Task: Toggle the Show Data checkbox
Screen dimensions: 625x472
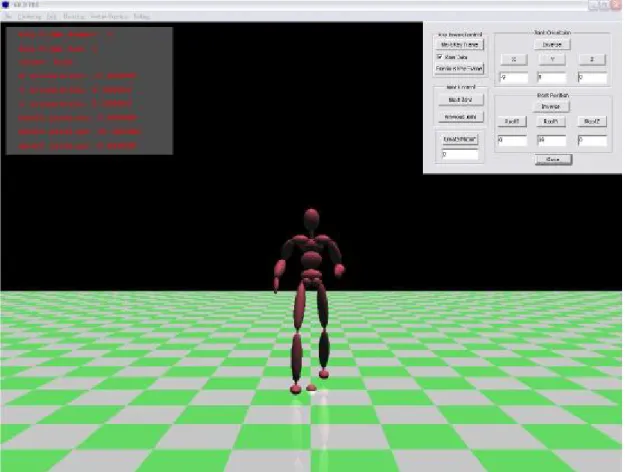Action: point(440,57)
